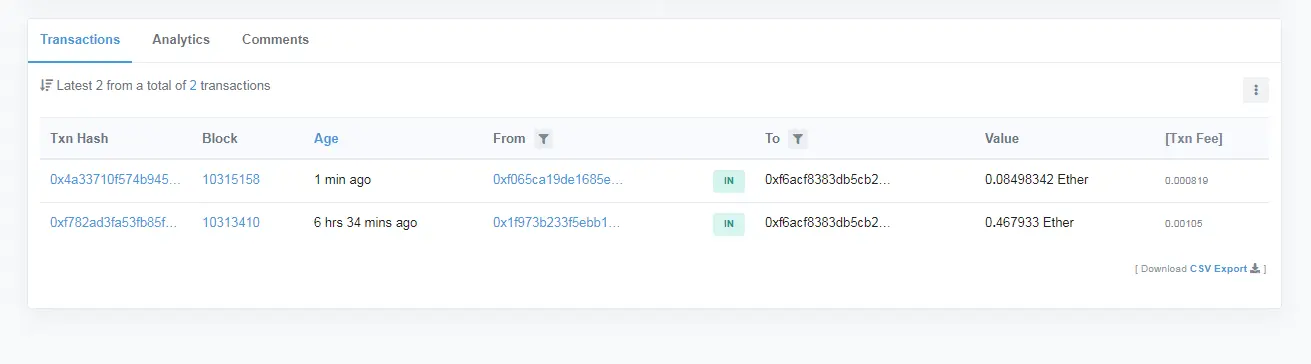Open sender address 0x1f973b233f5ebb1…

coord(557,223)
